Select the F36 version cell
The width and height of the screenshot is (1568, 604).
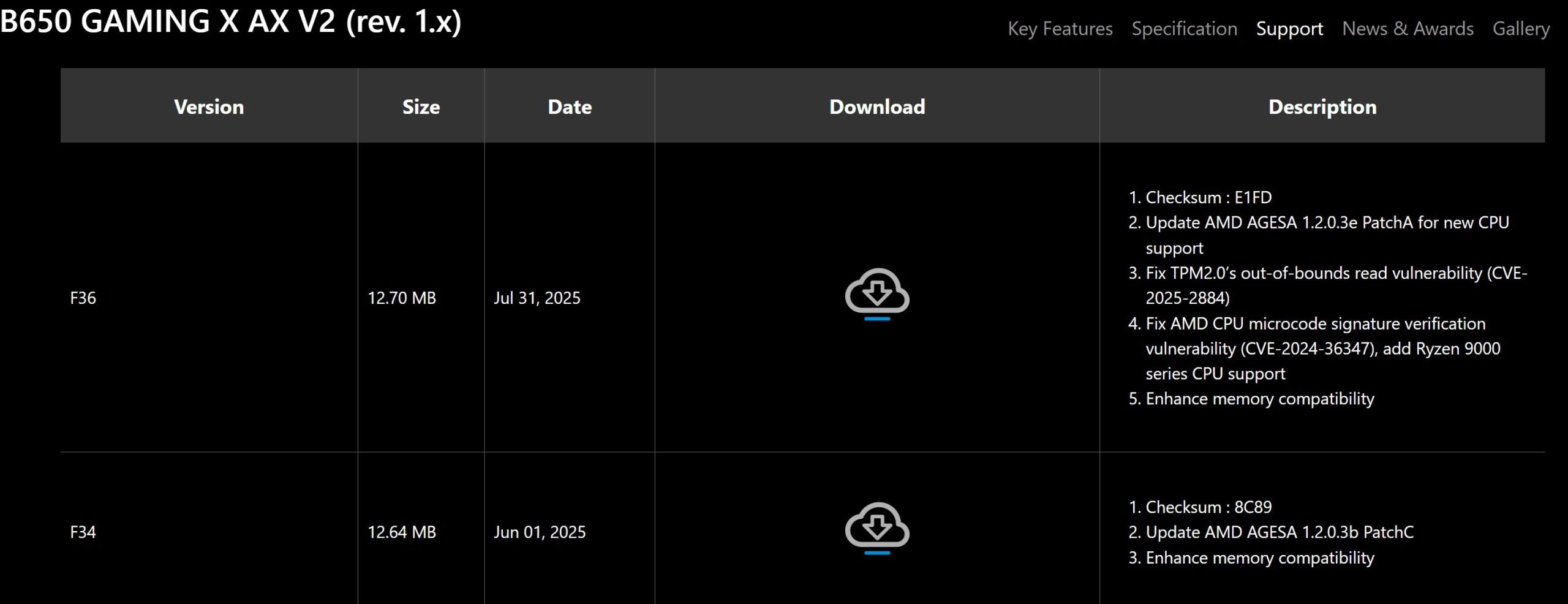point(83,298)
